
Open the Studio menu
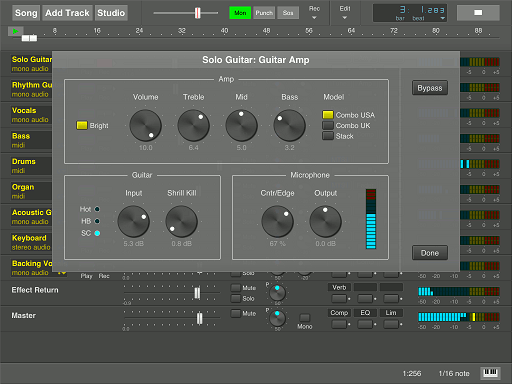coord(111,13)
